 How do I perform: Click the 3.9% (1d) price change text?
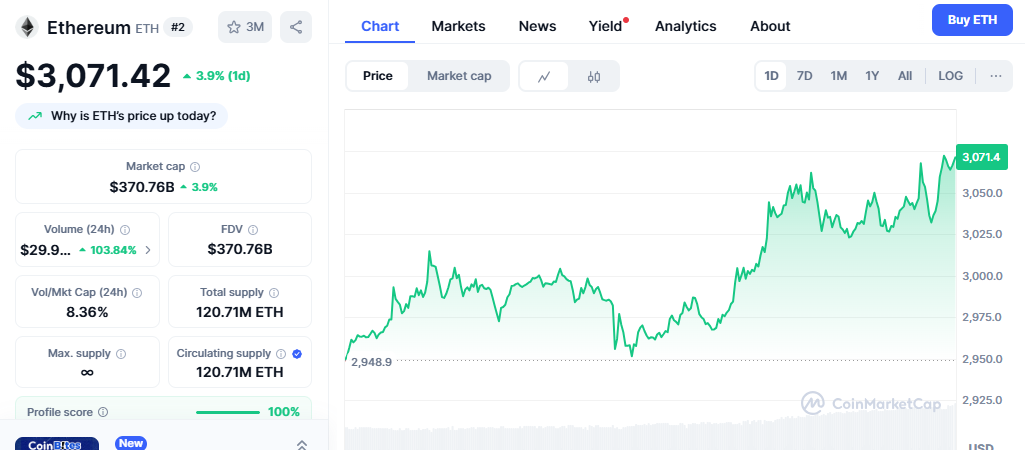tap(223, 76)
